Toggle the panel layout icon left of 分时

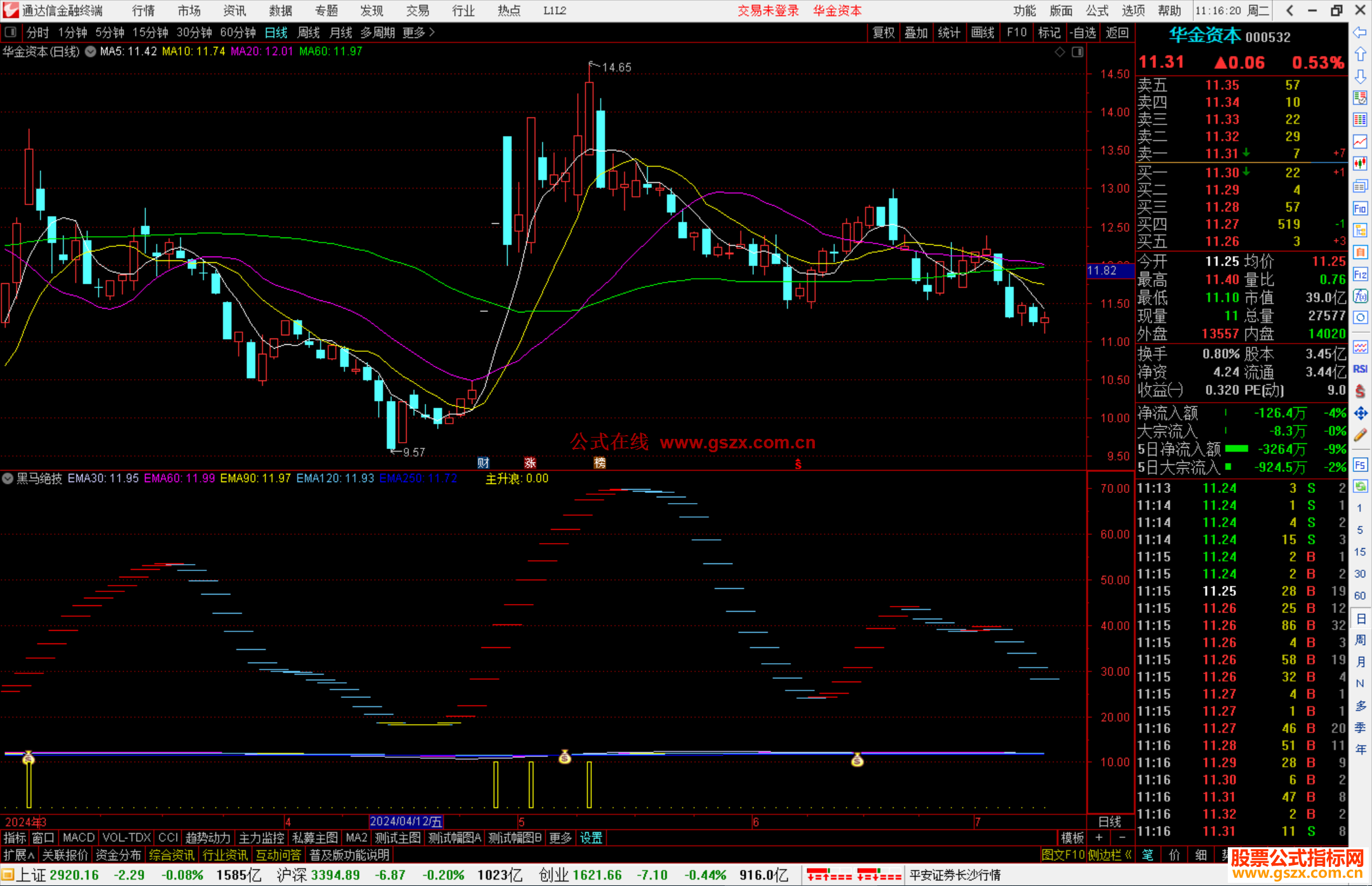(x=10, y=32)
